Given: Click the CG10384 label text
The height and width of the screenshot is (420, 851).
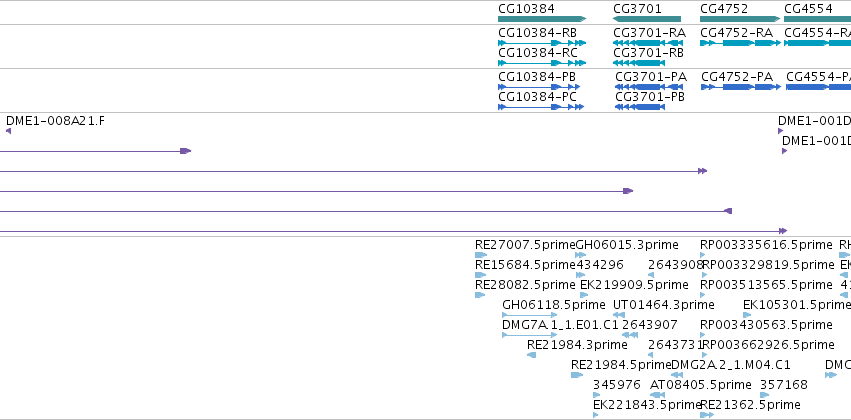Looking at the screenshot, I should (x=526, y=8).
